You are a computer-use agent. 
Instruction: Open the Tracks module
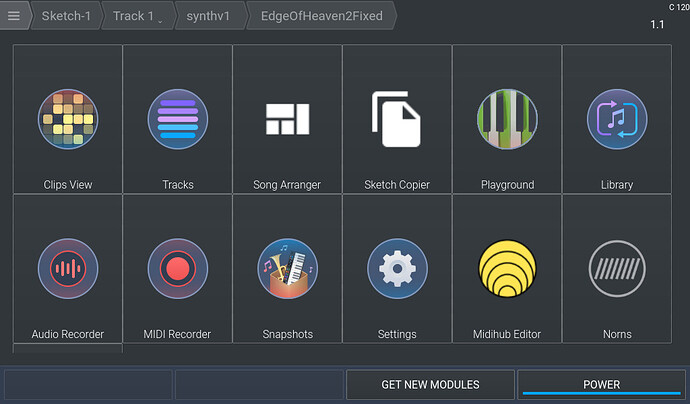(178, 119)
